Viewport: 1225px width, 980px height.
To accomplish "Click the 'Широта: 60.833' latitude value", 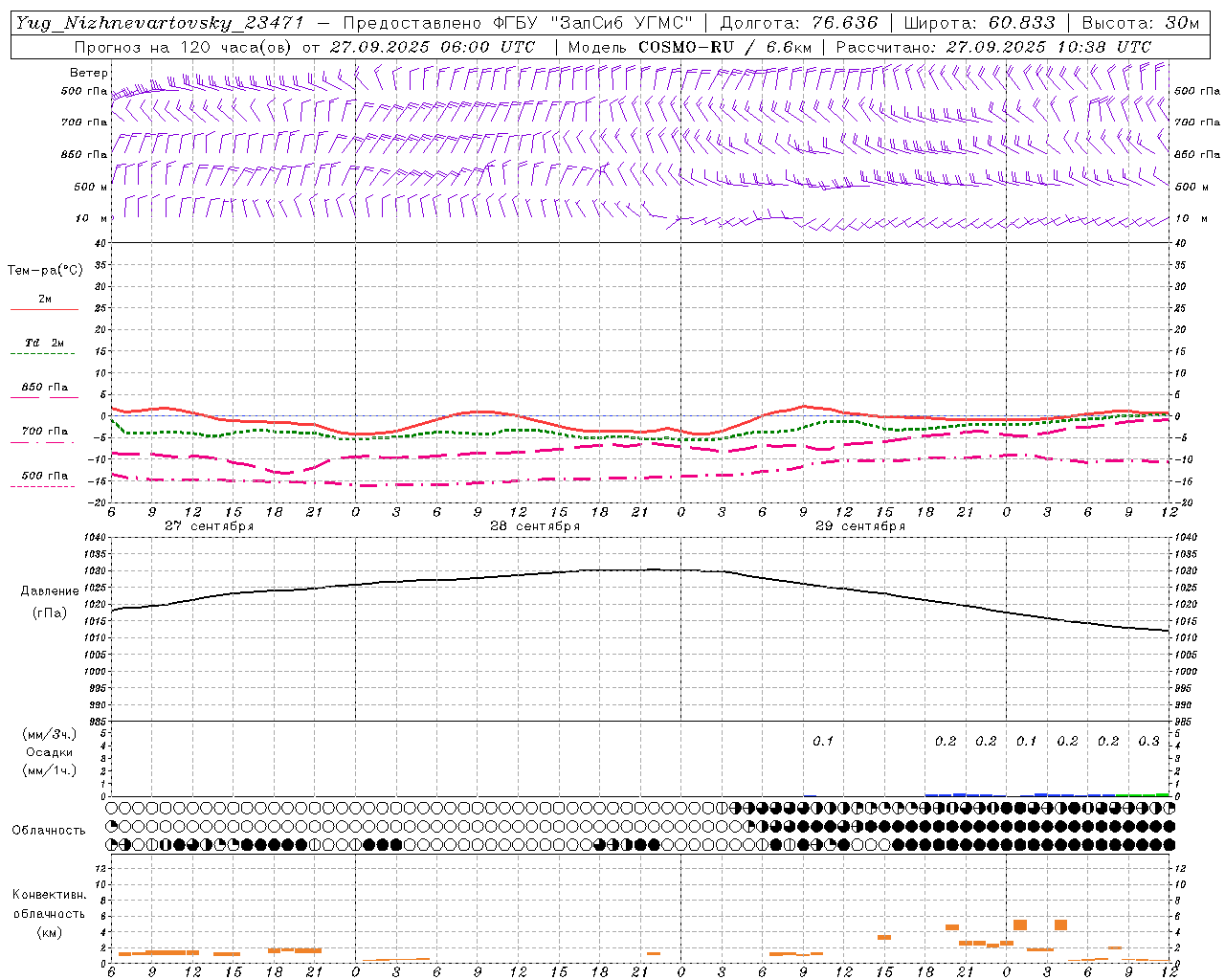I will point(979,23).
